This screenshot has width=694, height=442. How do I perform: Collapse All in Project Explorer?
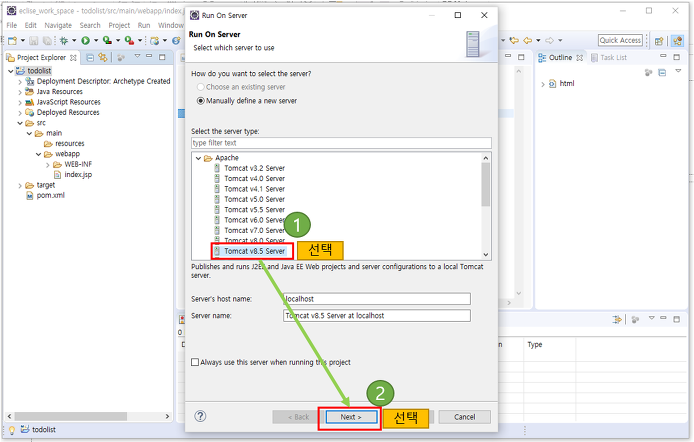90,58
